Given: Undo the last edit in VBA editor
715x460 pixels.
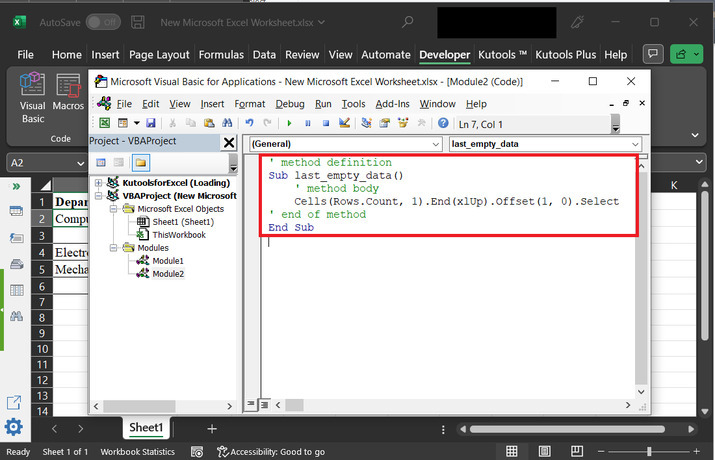Looking at the screenshot, I should tap(249, 123).
